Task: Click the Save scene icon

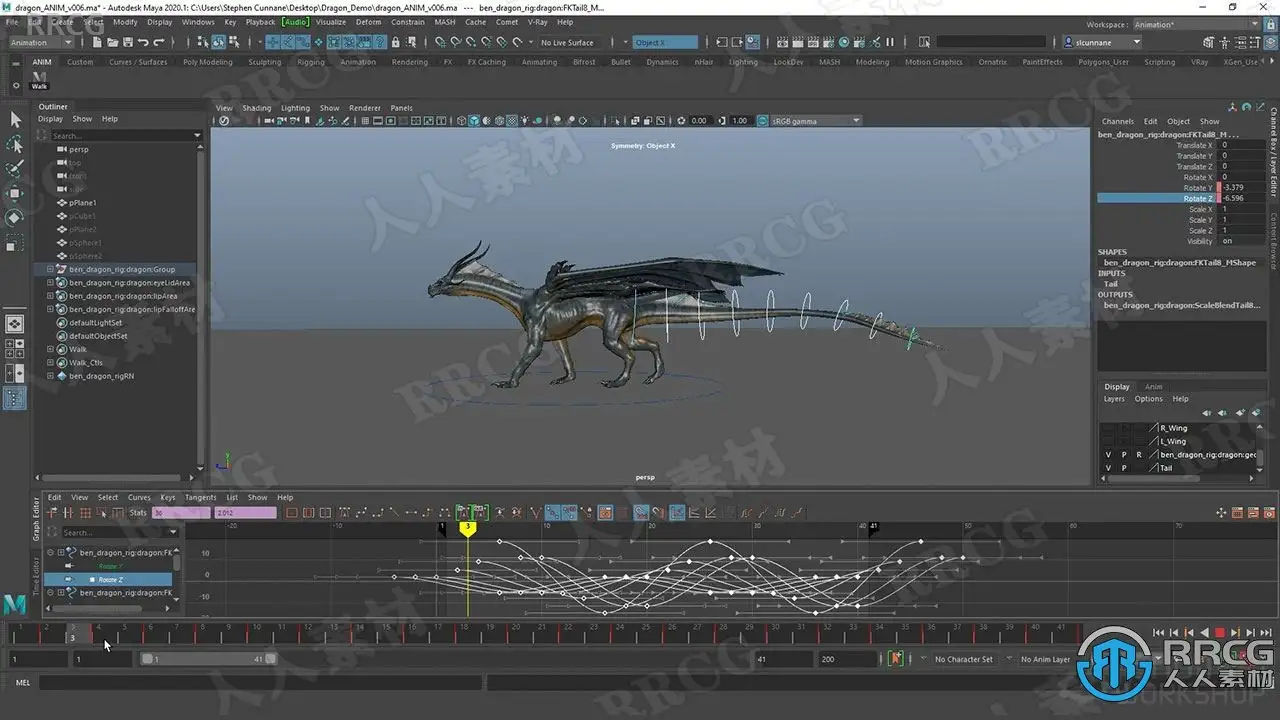Action: pyautogui.click(x=127, y=42)
